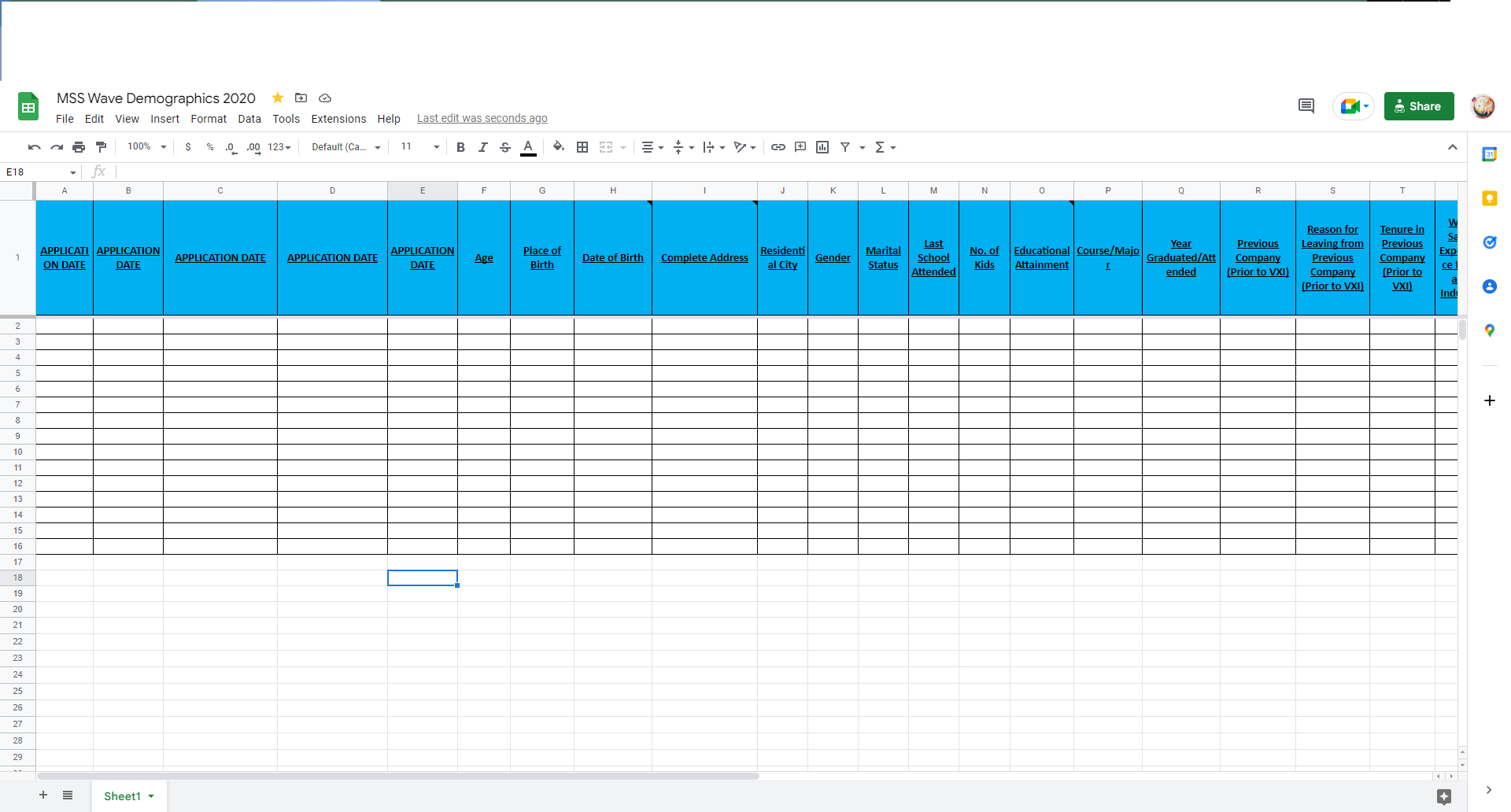Open the Functions sigma menu
Viewport: 1511px width, 812px height.
pos(885,147)
